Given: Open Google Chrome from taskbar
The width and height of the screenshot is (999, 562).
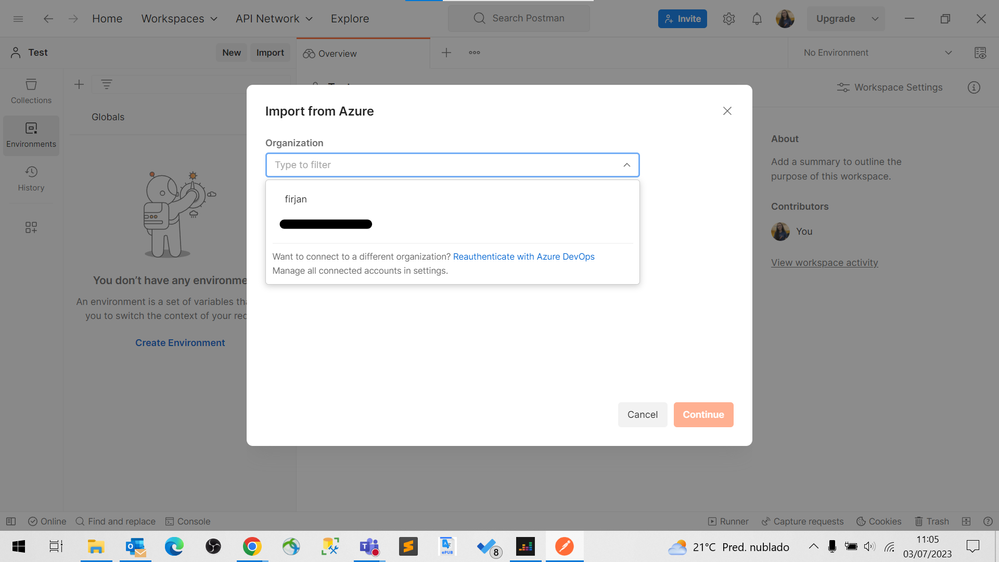Looking at the screenshot, I should pos(252,547).
